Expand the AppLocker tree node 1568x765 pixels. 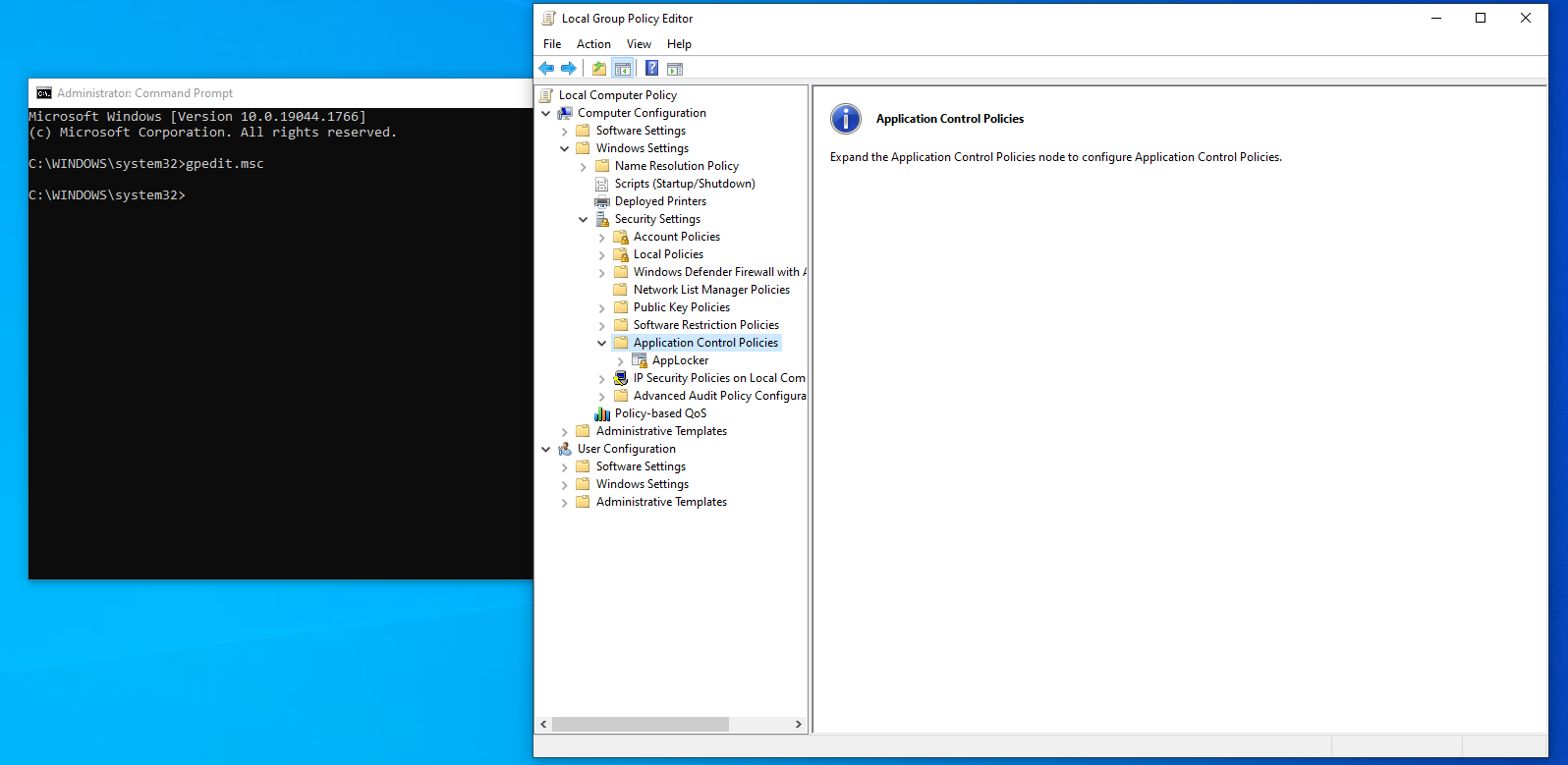tap(621, 361)
